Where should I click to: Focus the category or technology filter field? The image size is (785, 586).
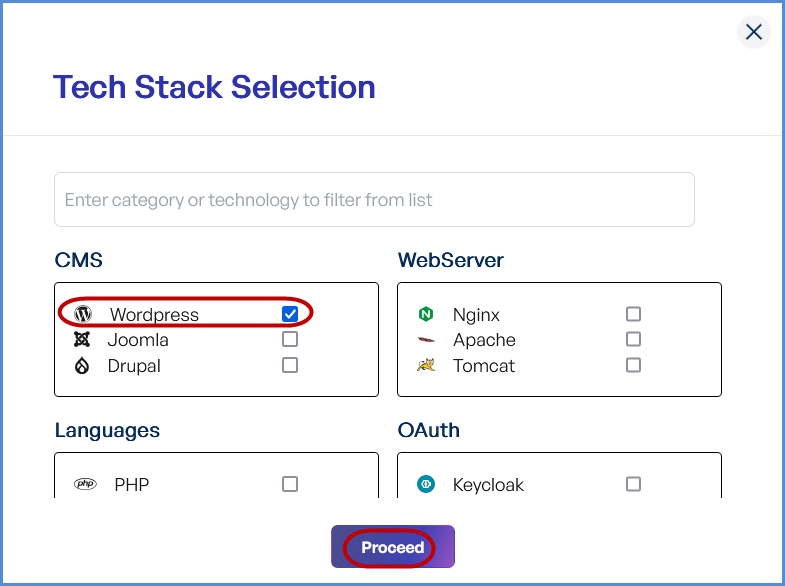coord(374,200)
